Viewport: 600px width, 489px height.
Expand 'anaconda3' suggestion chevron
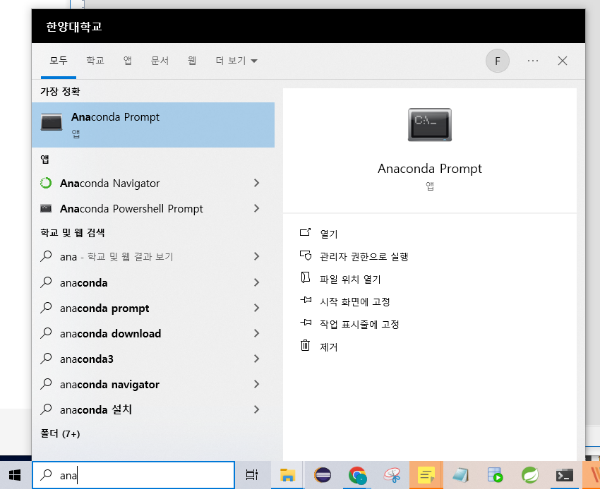(x=256, y=359)
